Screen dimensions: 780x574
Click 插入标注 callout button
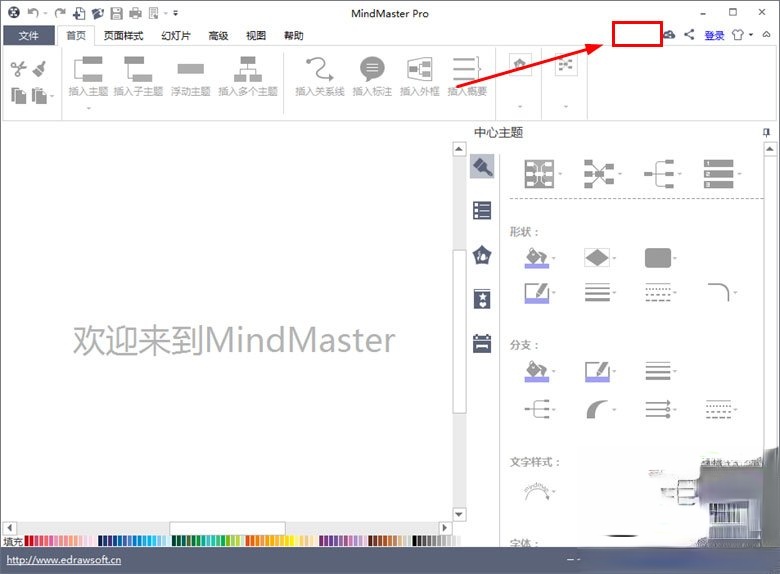[x=372, y=76]
